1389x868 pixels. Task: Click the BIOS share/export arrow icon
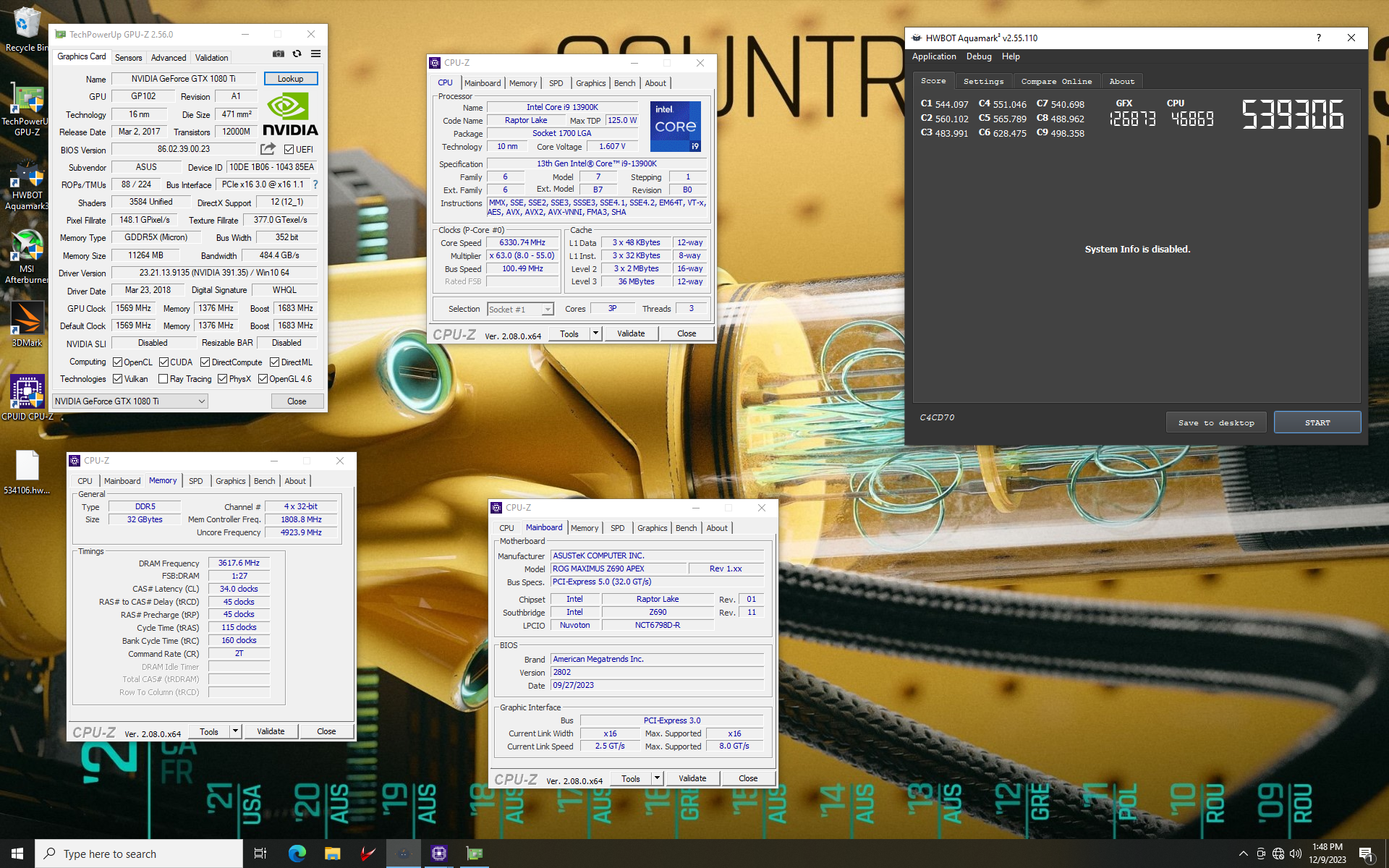coord(268,149)
